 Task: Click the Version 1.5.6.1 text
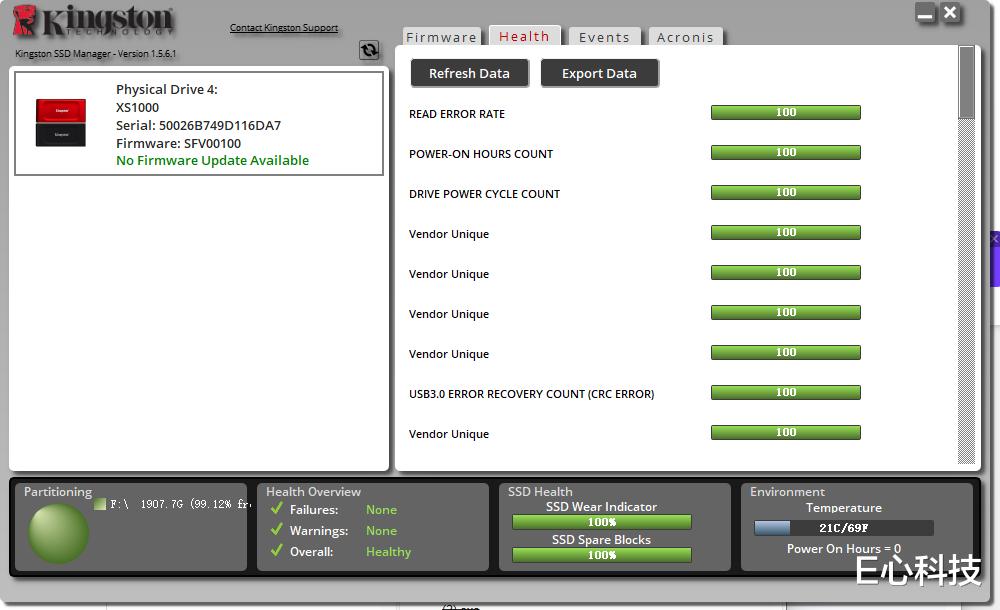coord(147,54)
